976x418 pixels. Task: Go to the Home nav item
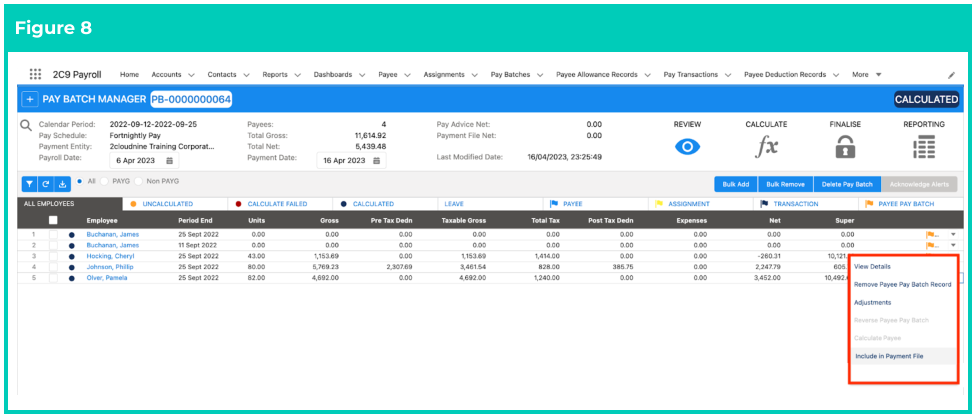129,75
